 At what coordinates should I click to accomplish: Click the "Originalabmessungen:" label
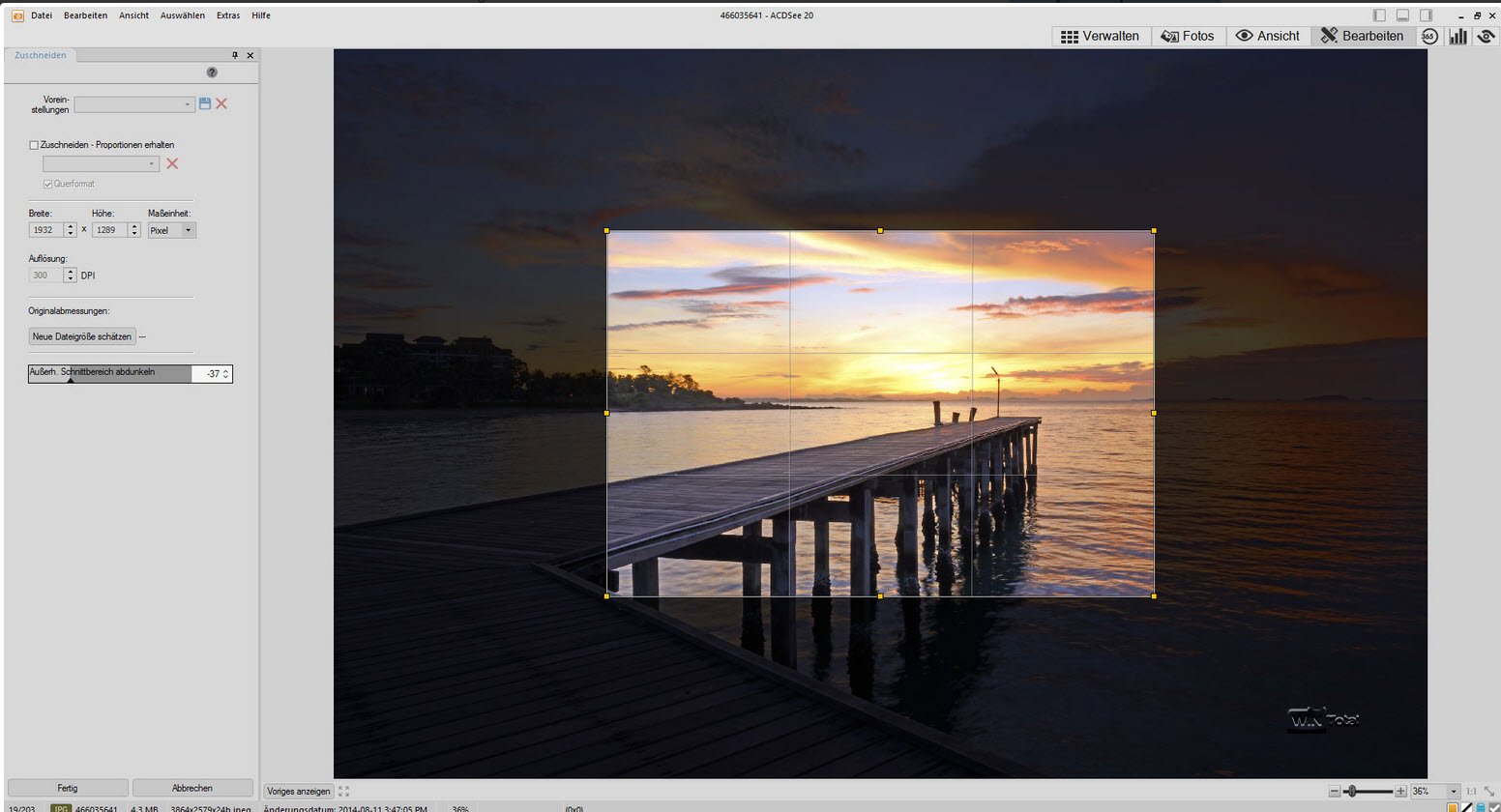click(69, 311)
